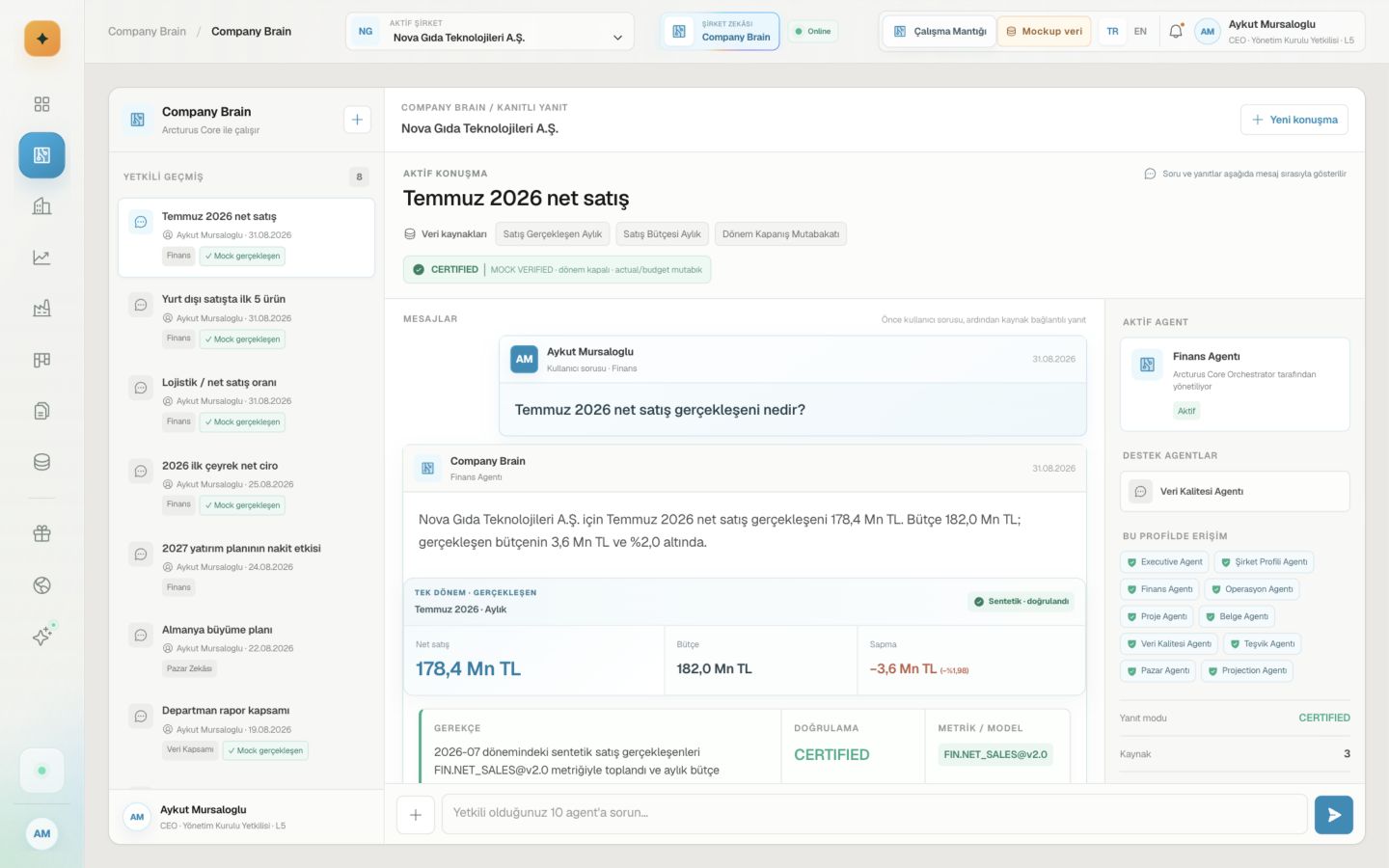Viewport: 1389px width, 868px height.
Task: Toggle the Mockup veri mode
Action: [x=1044, y=32]
